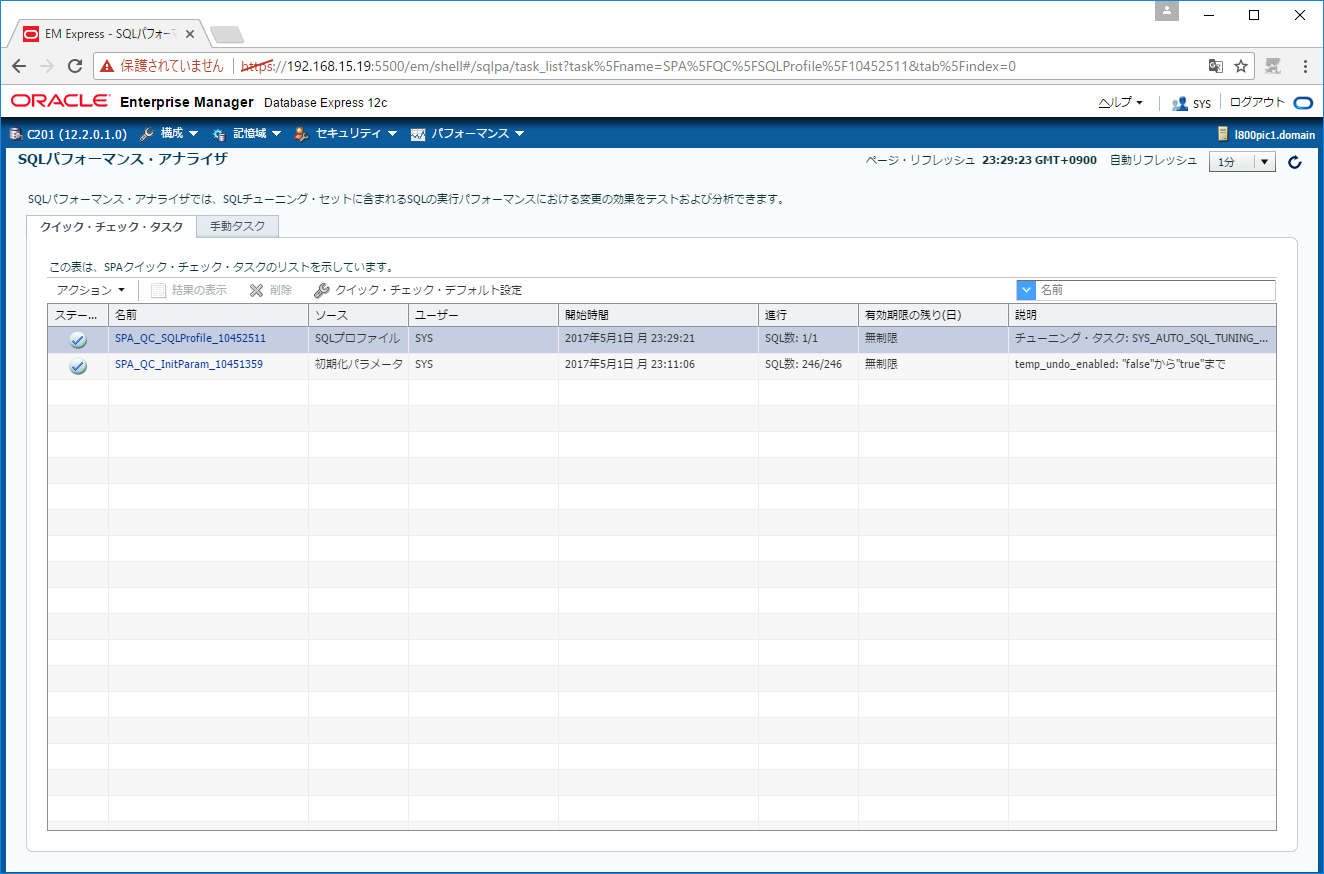This screenshot has height=874, width=1324.
Task: Open the セキュリティ menu
Action: point(346,134)
